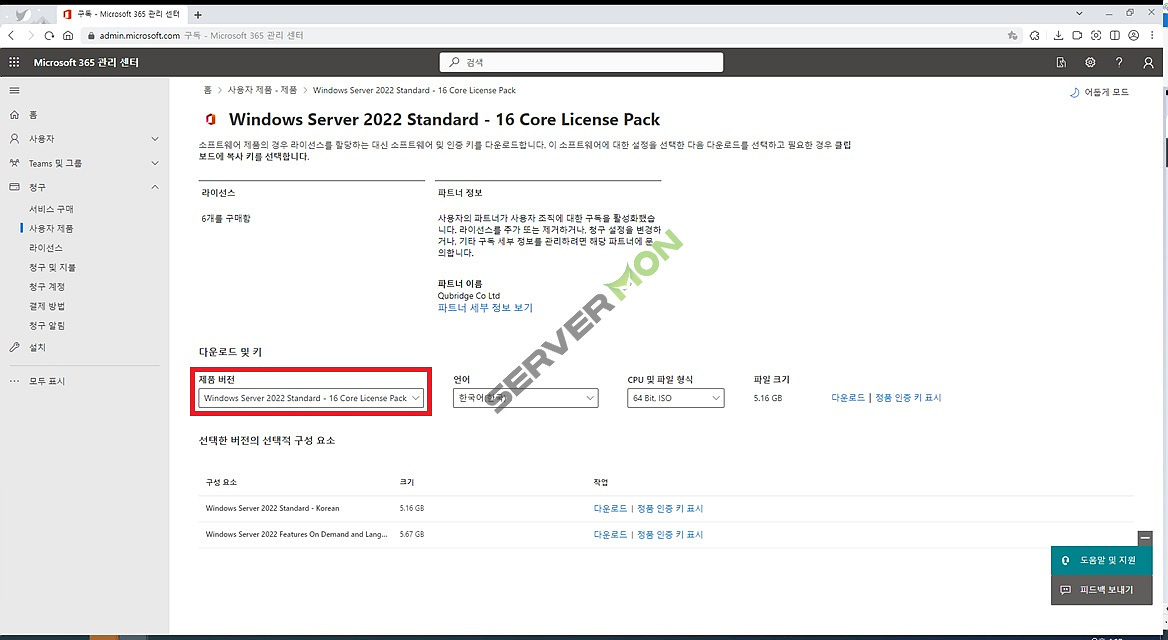This screenshot has height=640, width=1168.
Task: Select 청구 및 지불 in sidebar
Action: [52, 267]
